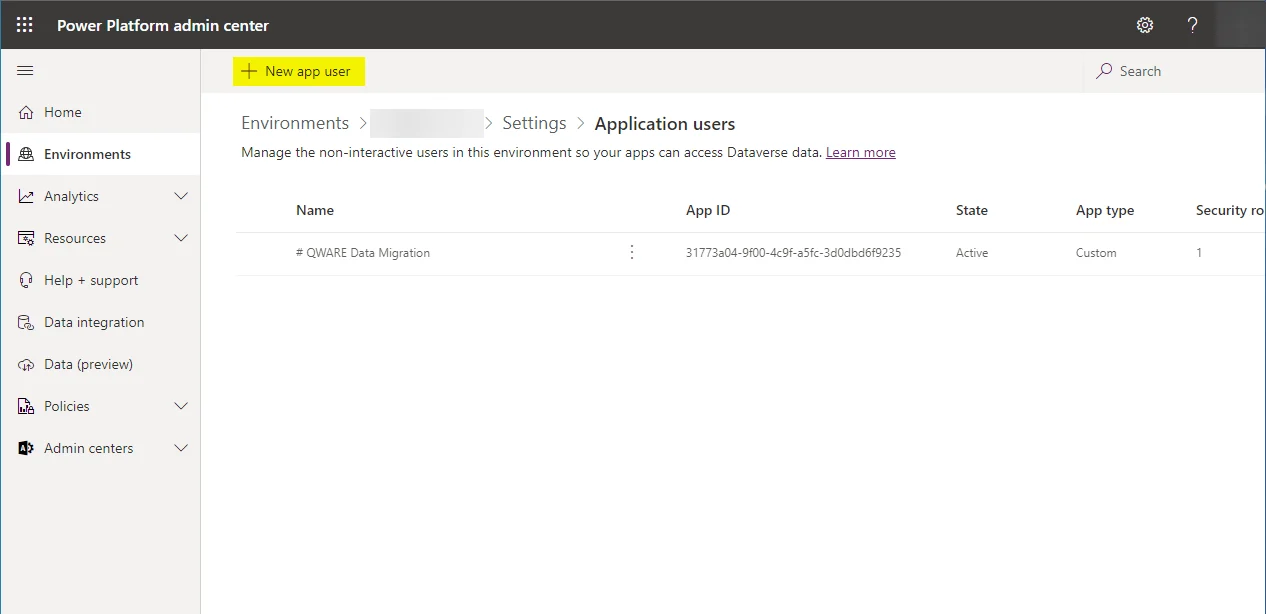Viewport: 1266px width, 614px height.
Task: Click the Policies sidebar icon
Action: tap(27, 406)
